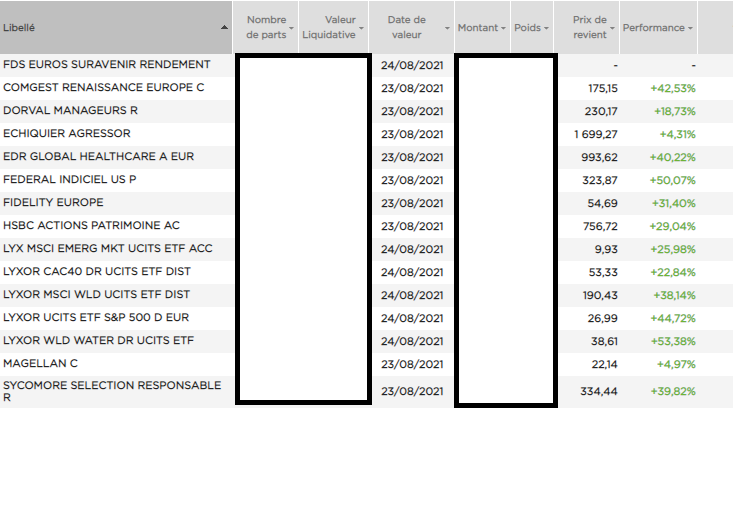Screen dimensions: 733x518
Task: Click the +44,72% performance value
Action: coord(673,318)
